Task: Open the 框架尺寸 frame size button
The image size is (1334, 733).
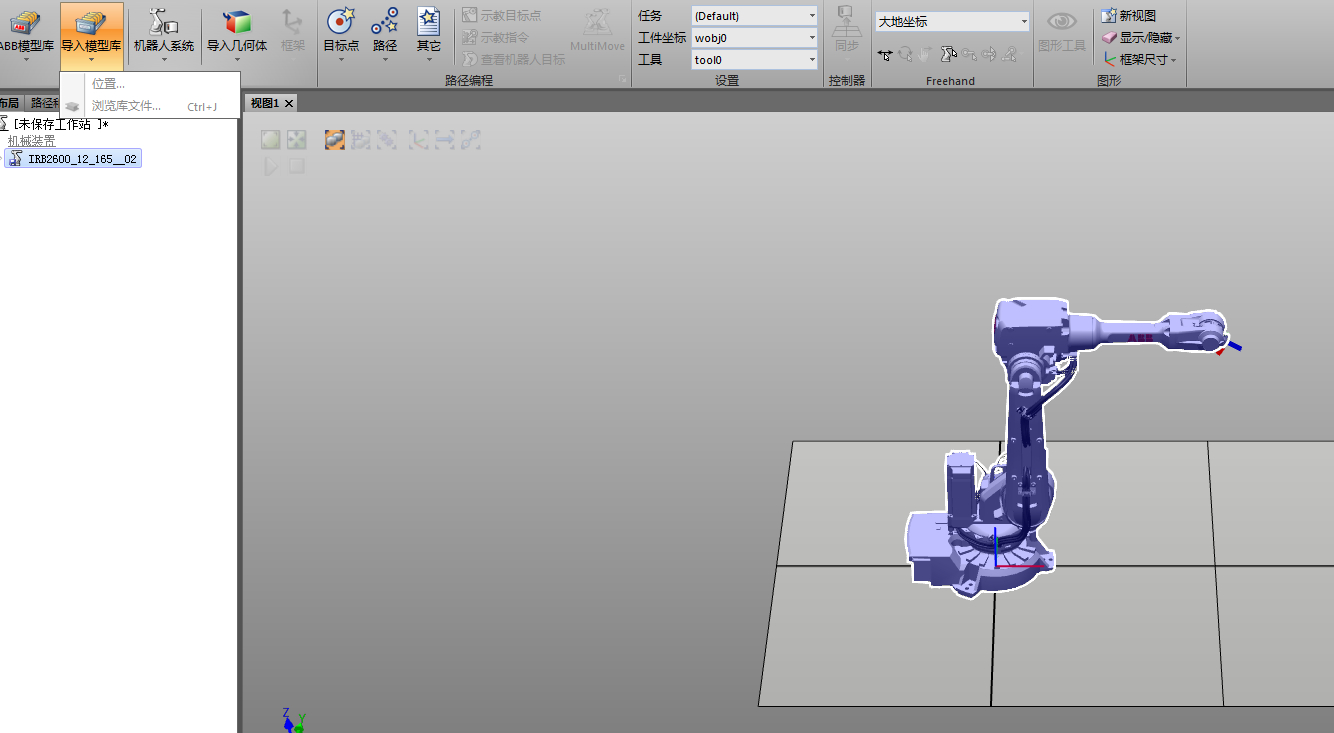Action: pyautogui.click(x=1140, y=60)
